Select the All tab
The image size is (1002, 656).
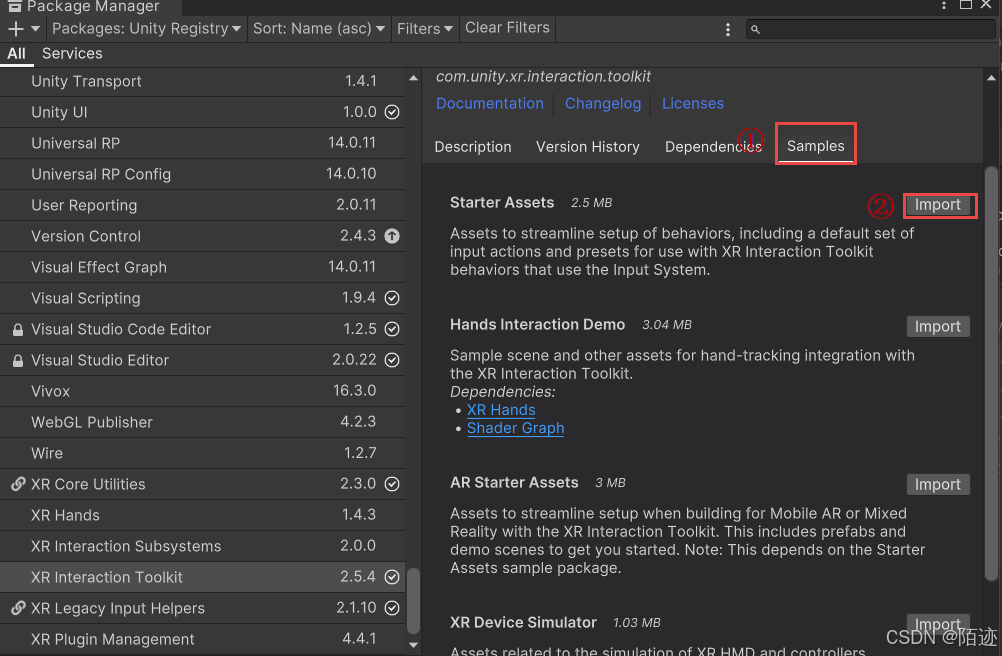coord(17,54)
